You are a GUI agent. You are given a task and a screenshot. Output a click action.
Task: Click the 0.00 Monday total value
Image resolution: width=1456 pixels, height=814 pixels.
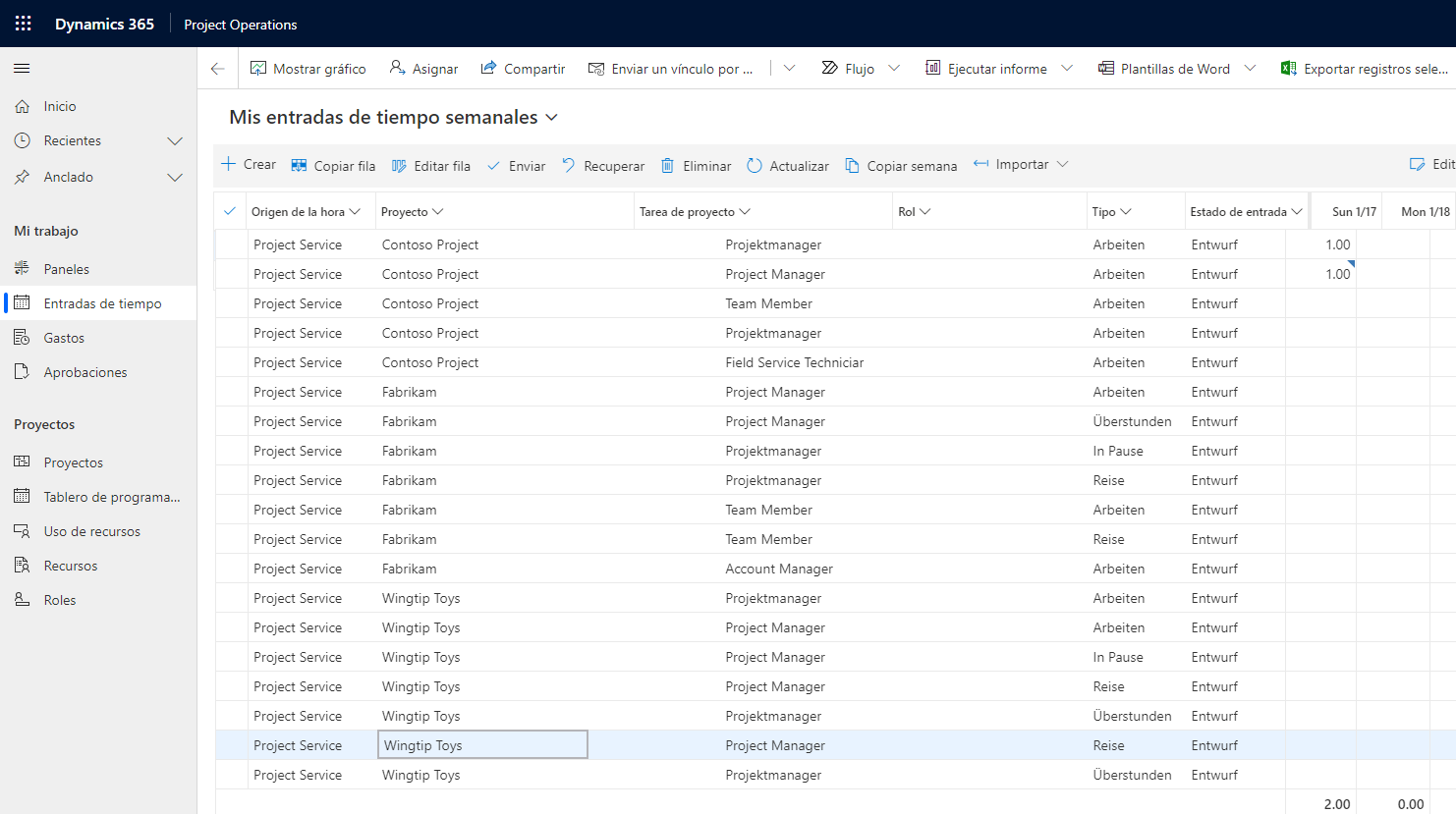coord(1411,803)
